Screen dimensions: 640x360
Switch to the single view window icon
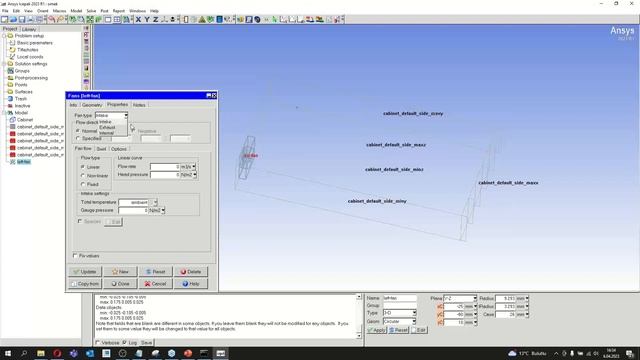coord(108,19)
